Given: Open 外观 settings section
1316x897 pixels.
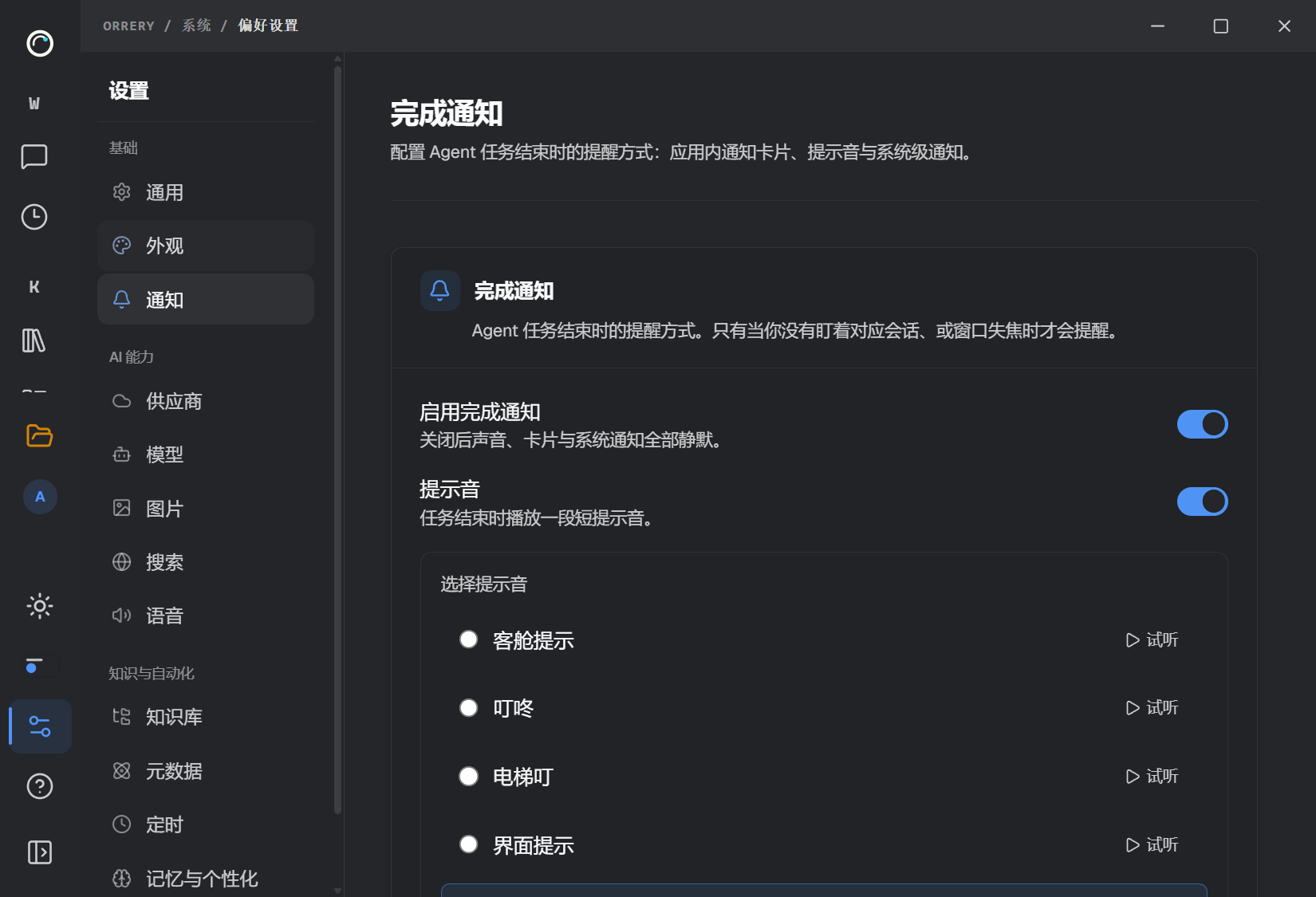Looking at the screenshot, I should coord(206,246).
